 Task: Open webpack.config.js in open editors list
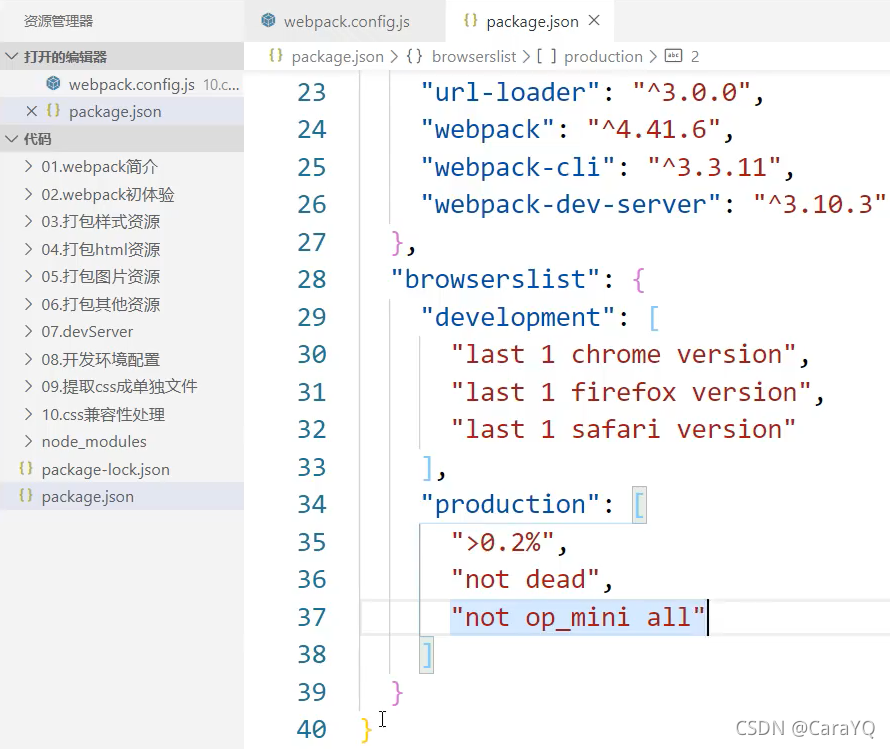[x=122, y=85]
